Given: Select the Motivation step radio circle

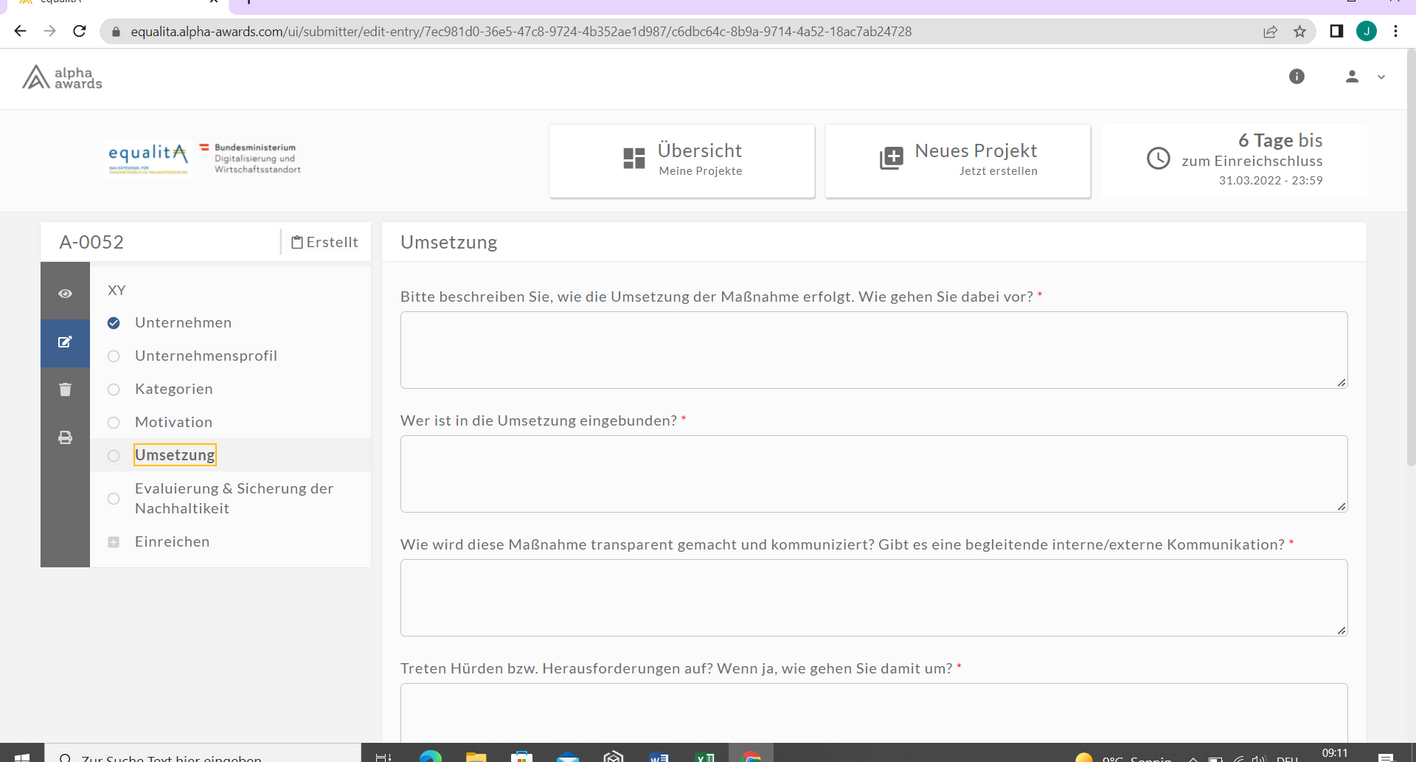Looking at the screenshot, I should [x=114, y=422].
